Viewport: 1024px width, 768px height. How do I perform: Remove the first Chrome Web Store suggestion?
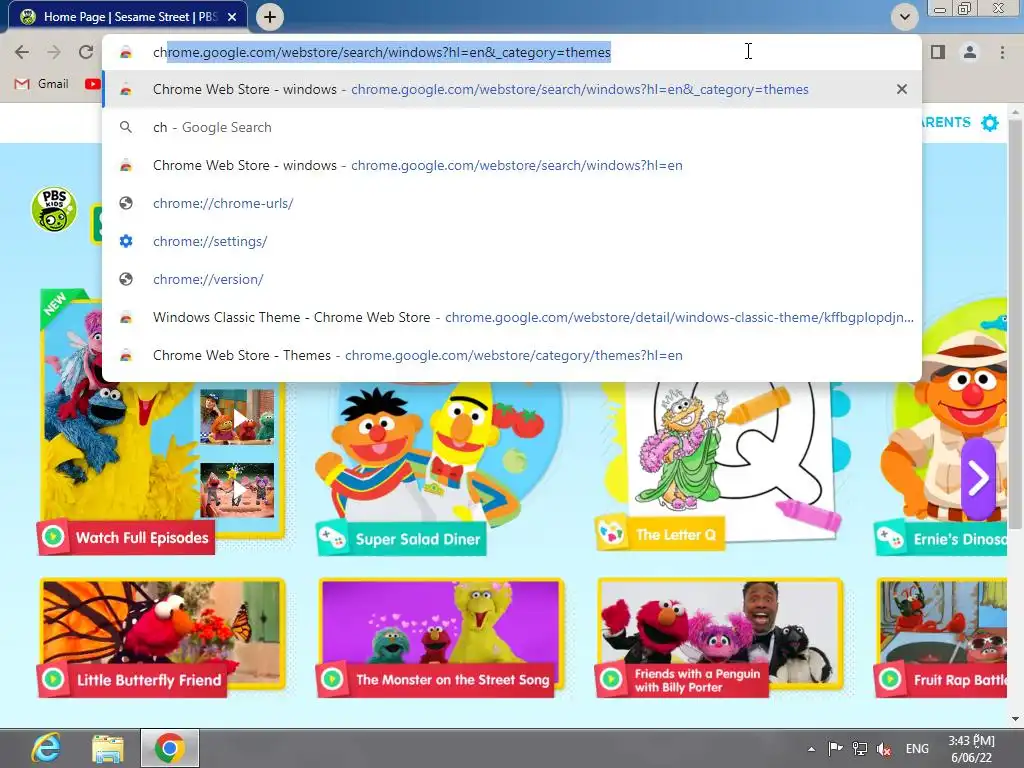pyautogui.click(x=902, y=89)
